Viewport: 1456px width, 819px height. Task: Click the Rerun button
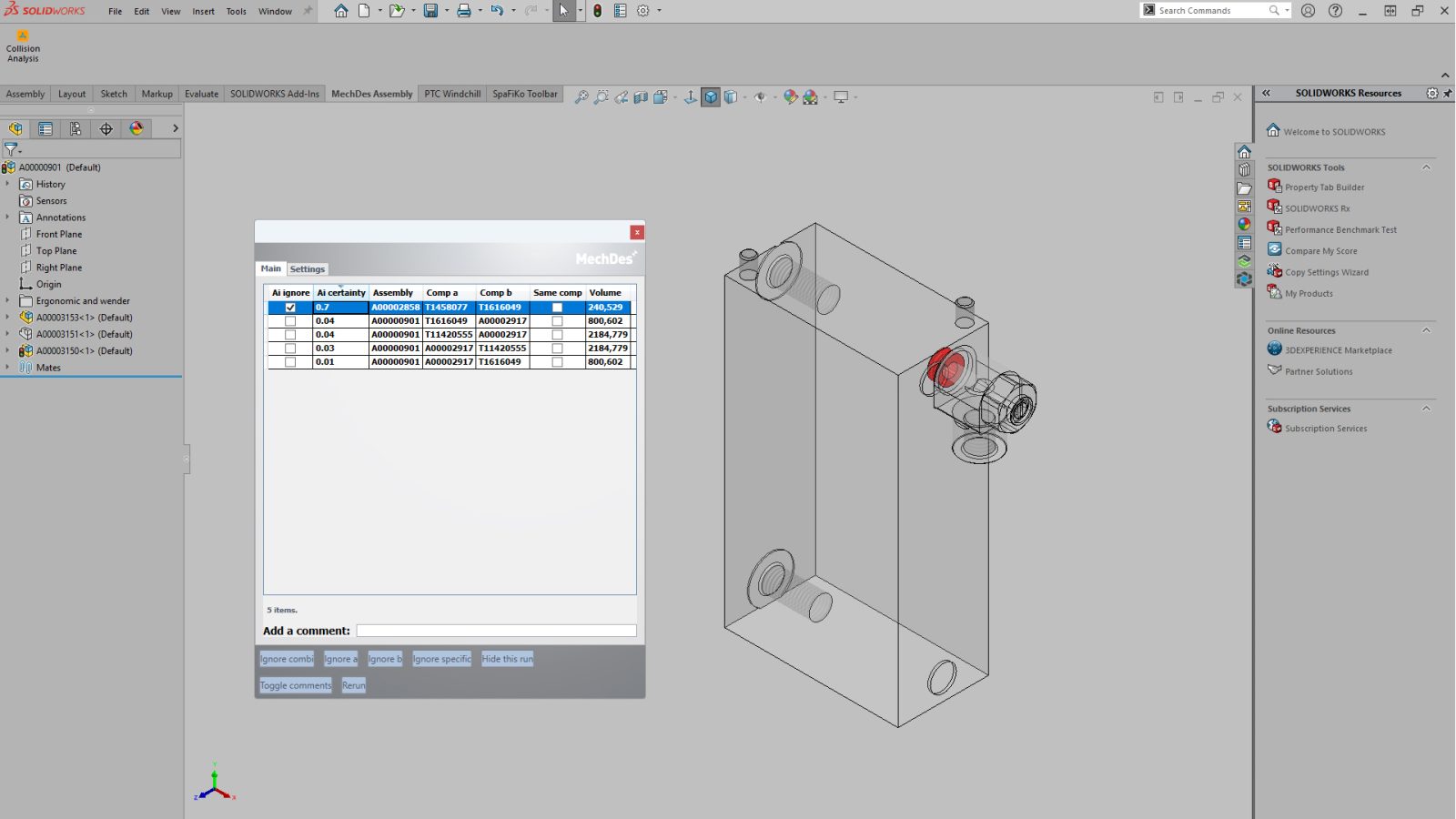[354, 685]
